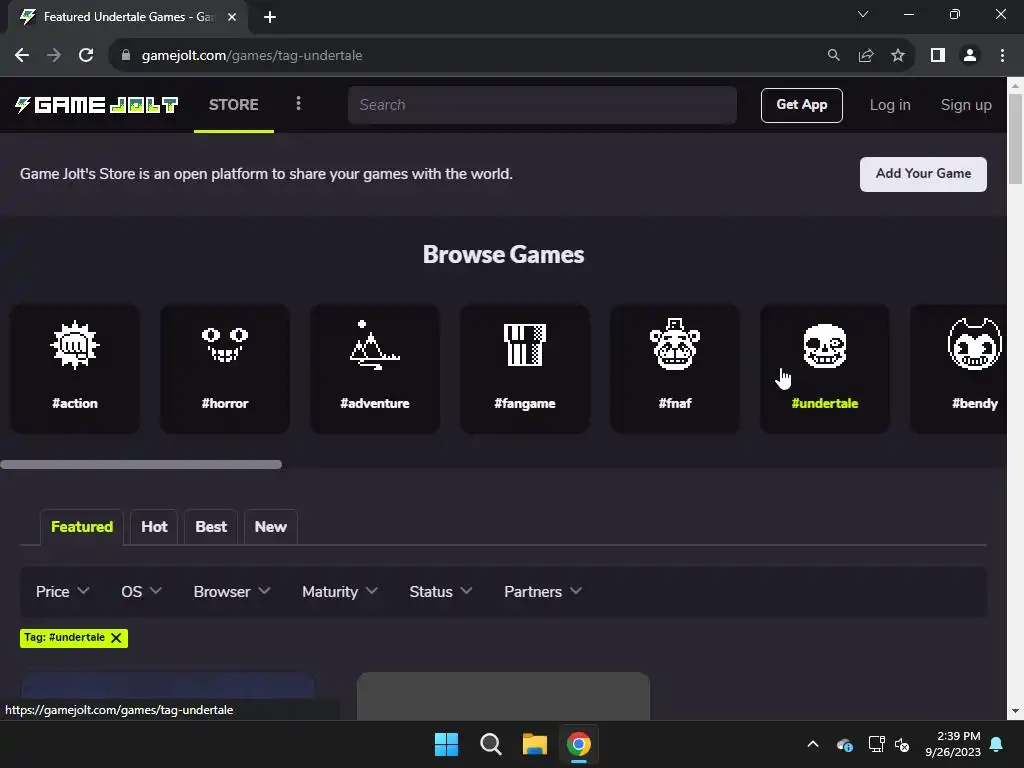The image size is (1024, 768).
Task: Open Windows taskbar search
Action: pos(490,744)
